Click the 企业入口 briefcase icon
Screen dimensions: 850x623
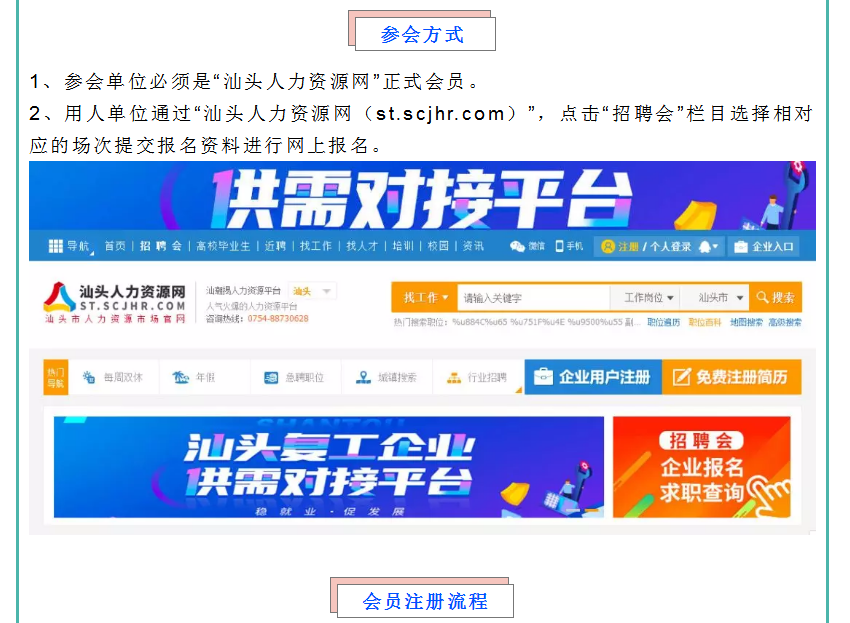pyautogui.click(x=740, y=247)
